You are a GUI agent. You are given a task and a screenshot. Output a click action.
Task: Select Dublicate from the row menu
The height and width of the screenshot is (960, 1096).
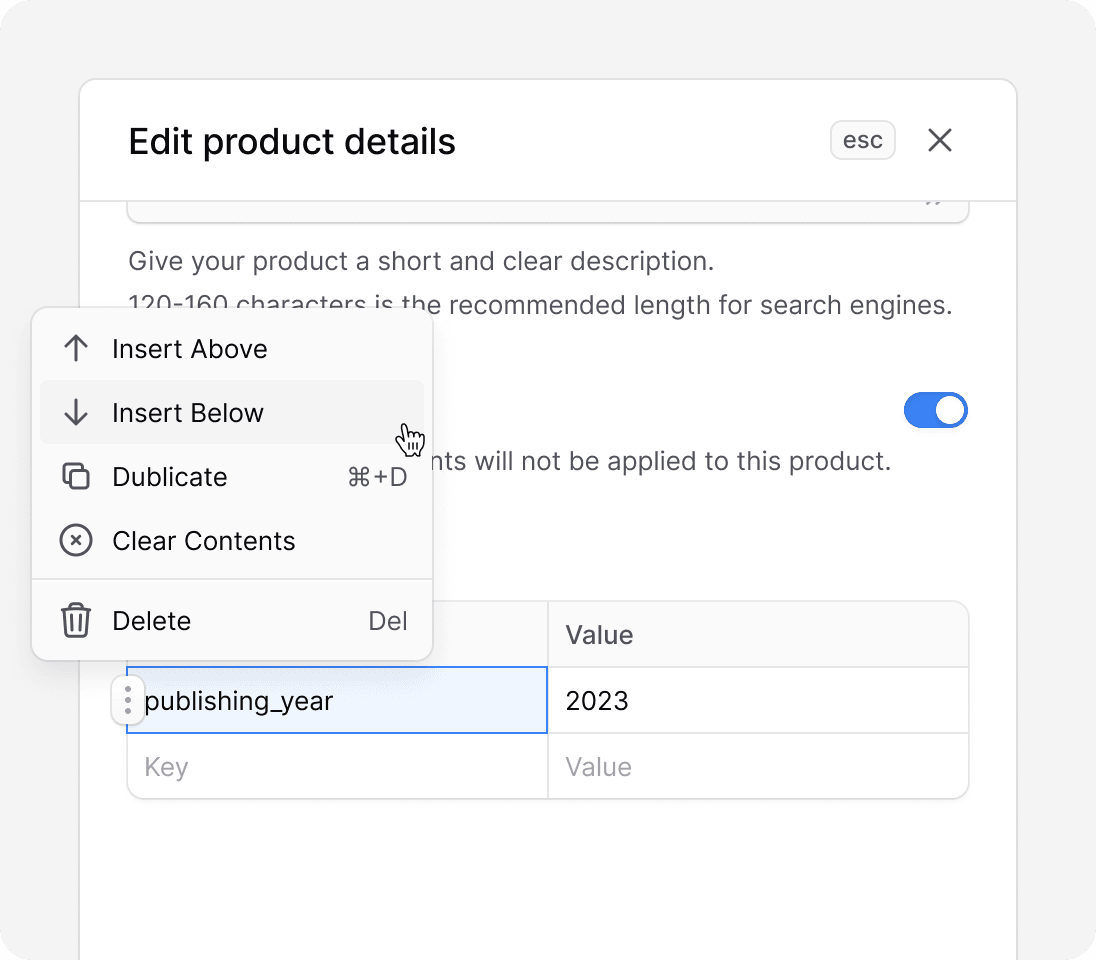click(169, 476)
